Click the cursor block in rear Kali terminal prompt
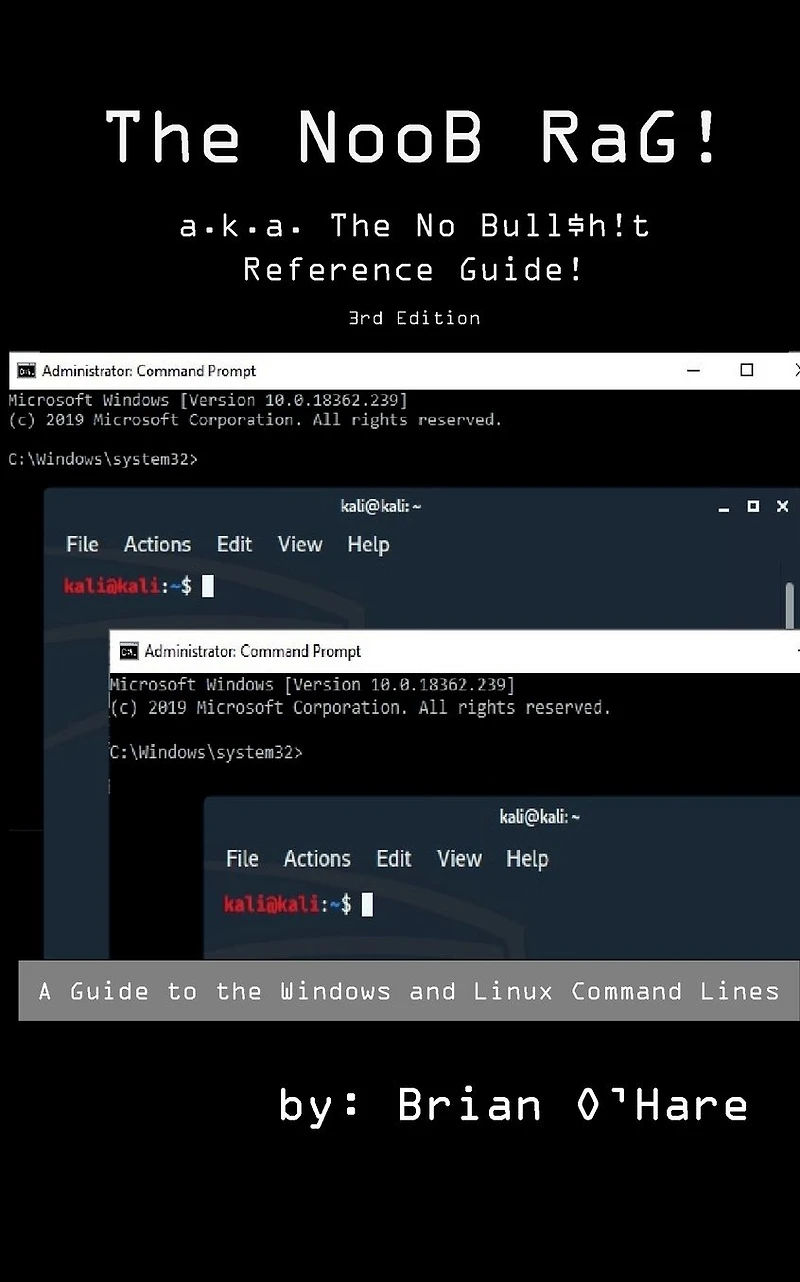Viewport: 800px width, 1282px height. coord(208,586)
